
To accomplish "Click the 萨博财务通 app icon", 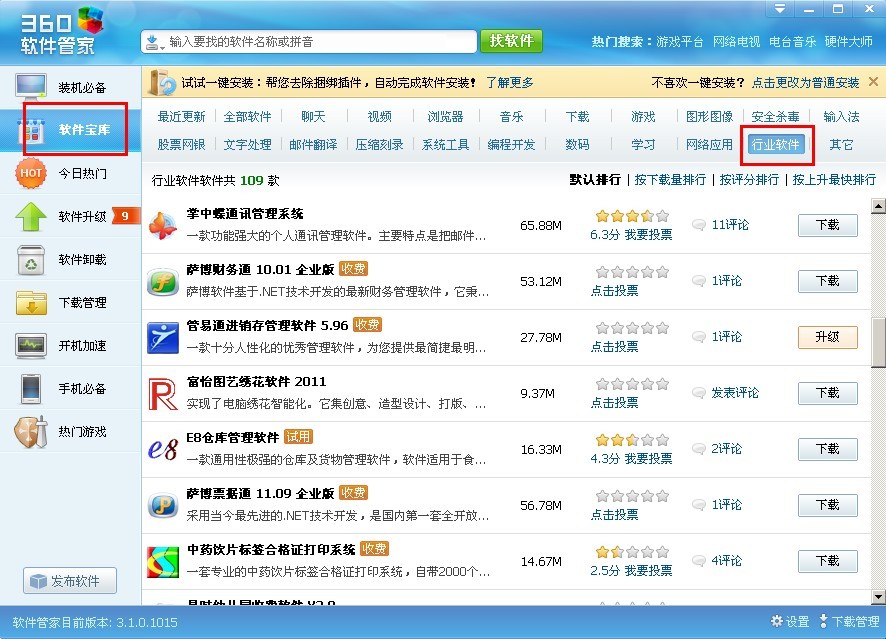I will pyautogui.click(x=163, y=281).
